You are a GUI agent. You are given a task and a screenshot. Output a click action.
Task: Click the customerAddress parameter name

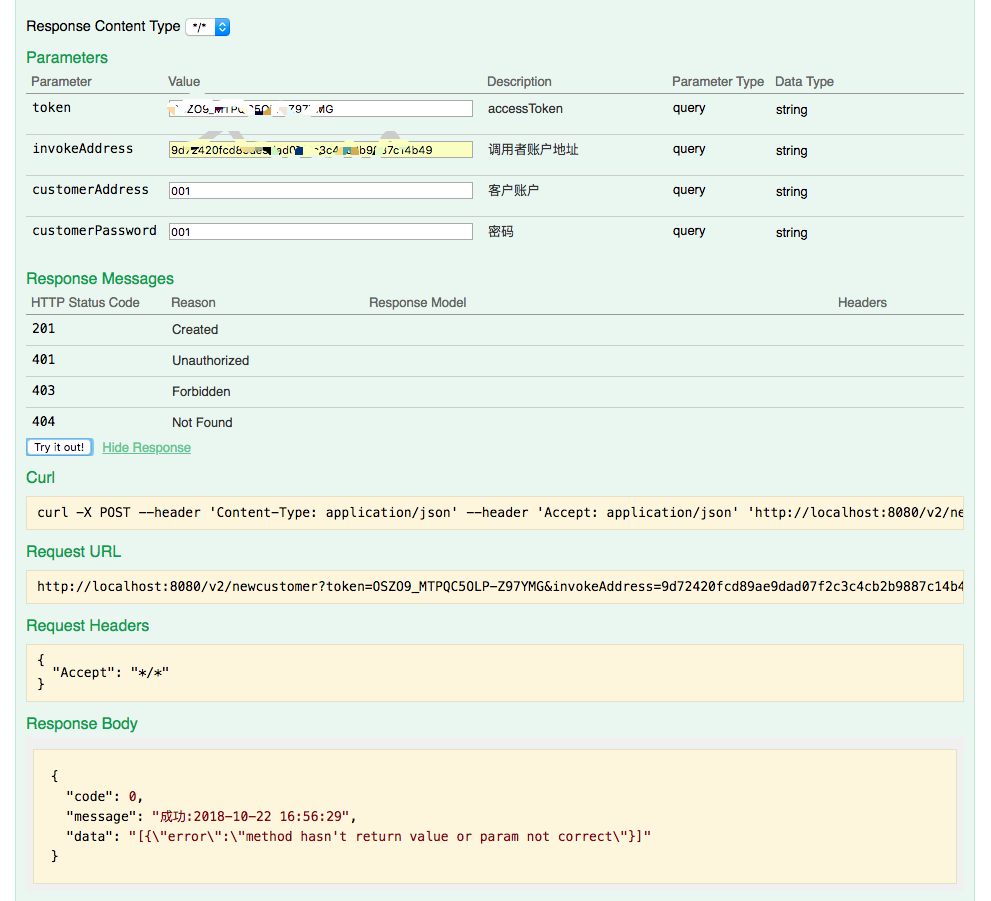(90, 190)
